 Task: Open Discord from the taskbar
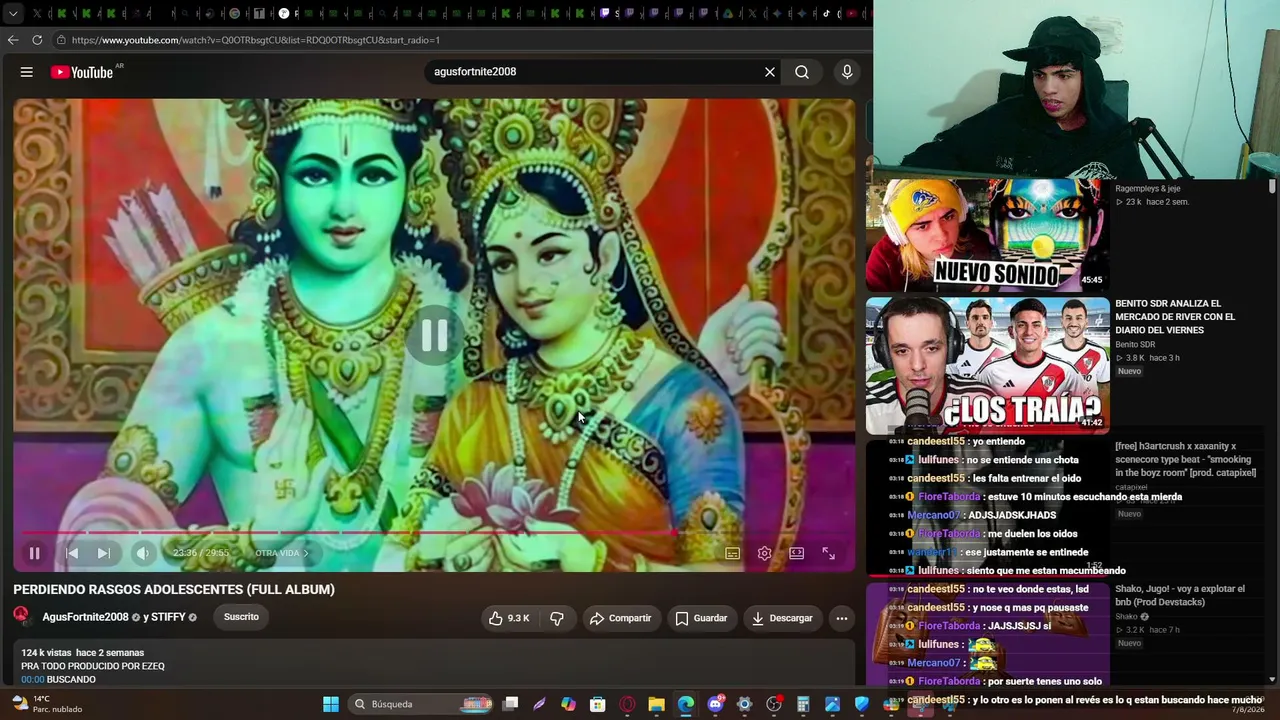pyautogui.click(x=715, y=704)
